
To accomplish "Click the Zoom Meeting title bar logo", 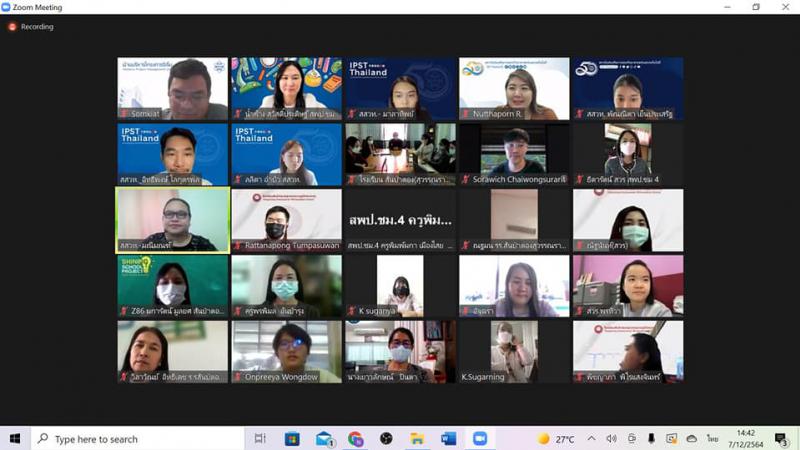I will point(6,7).
